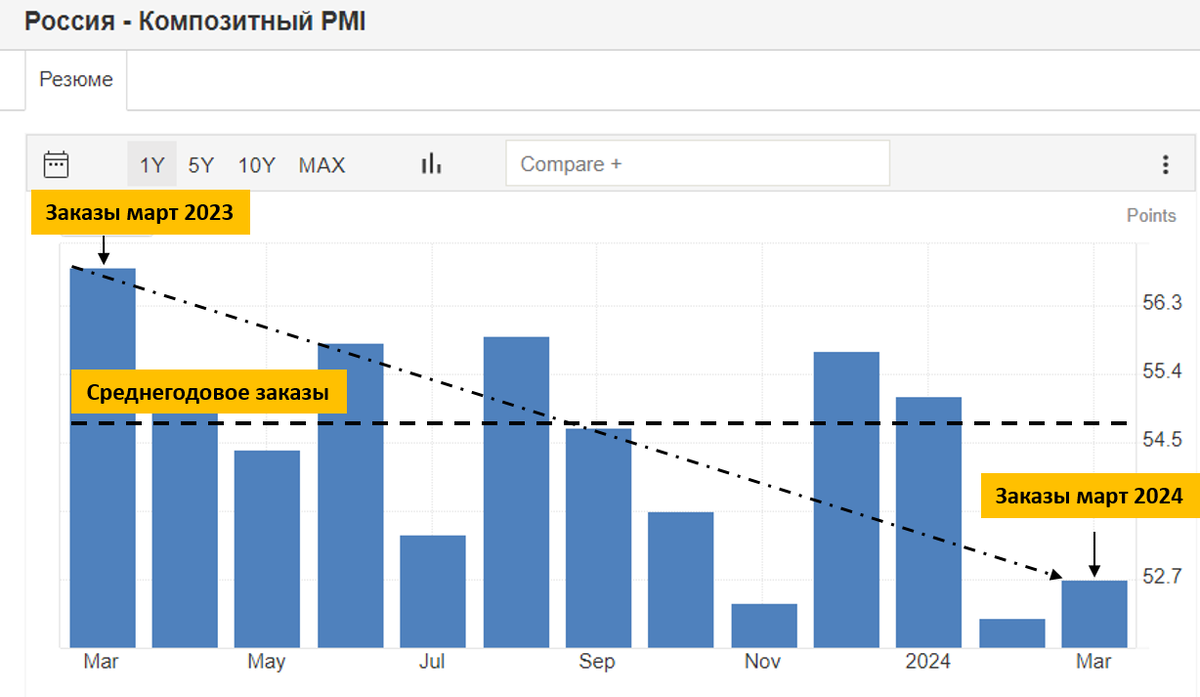Click the Jul x-axis label
This screenshot has height=697, width=1200.
tap(432, 662)
